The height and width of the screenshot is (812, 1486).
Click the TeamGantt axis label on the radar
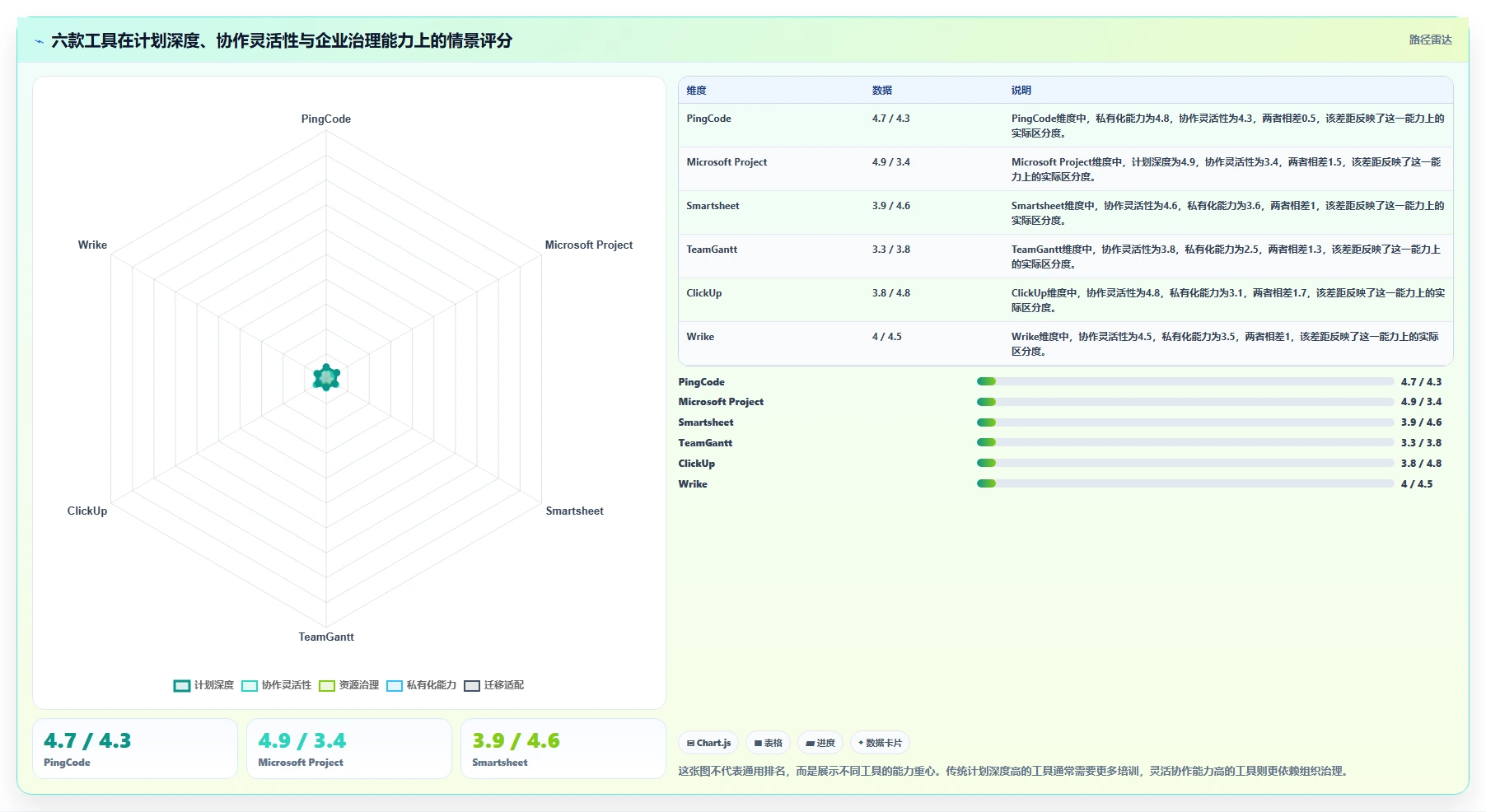coord(326,637)
